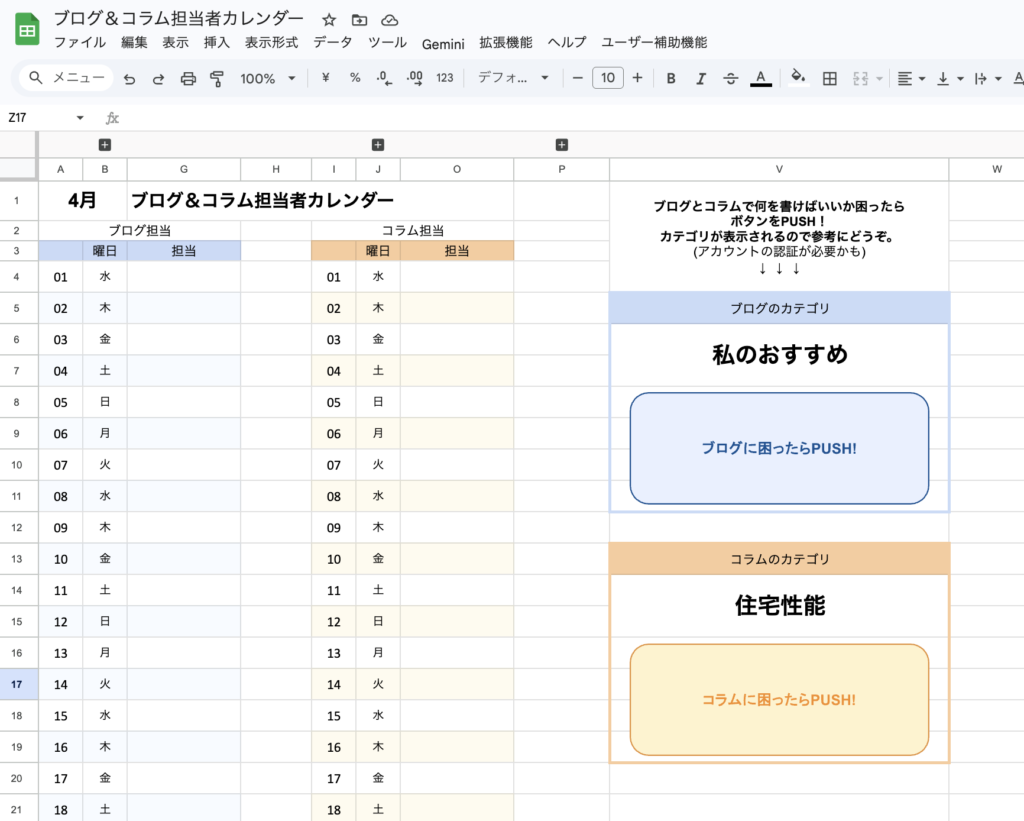This screenshot has height=821, width=1024.
Task: Click the move to folder icon
Action: coord(359,20)
